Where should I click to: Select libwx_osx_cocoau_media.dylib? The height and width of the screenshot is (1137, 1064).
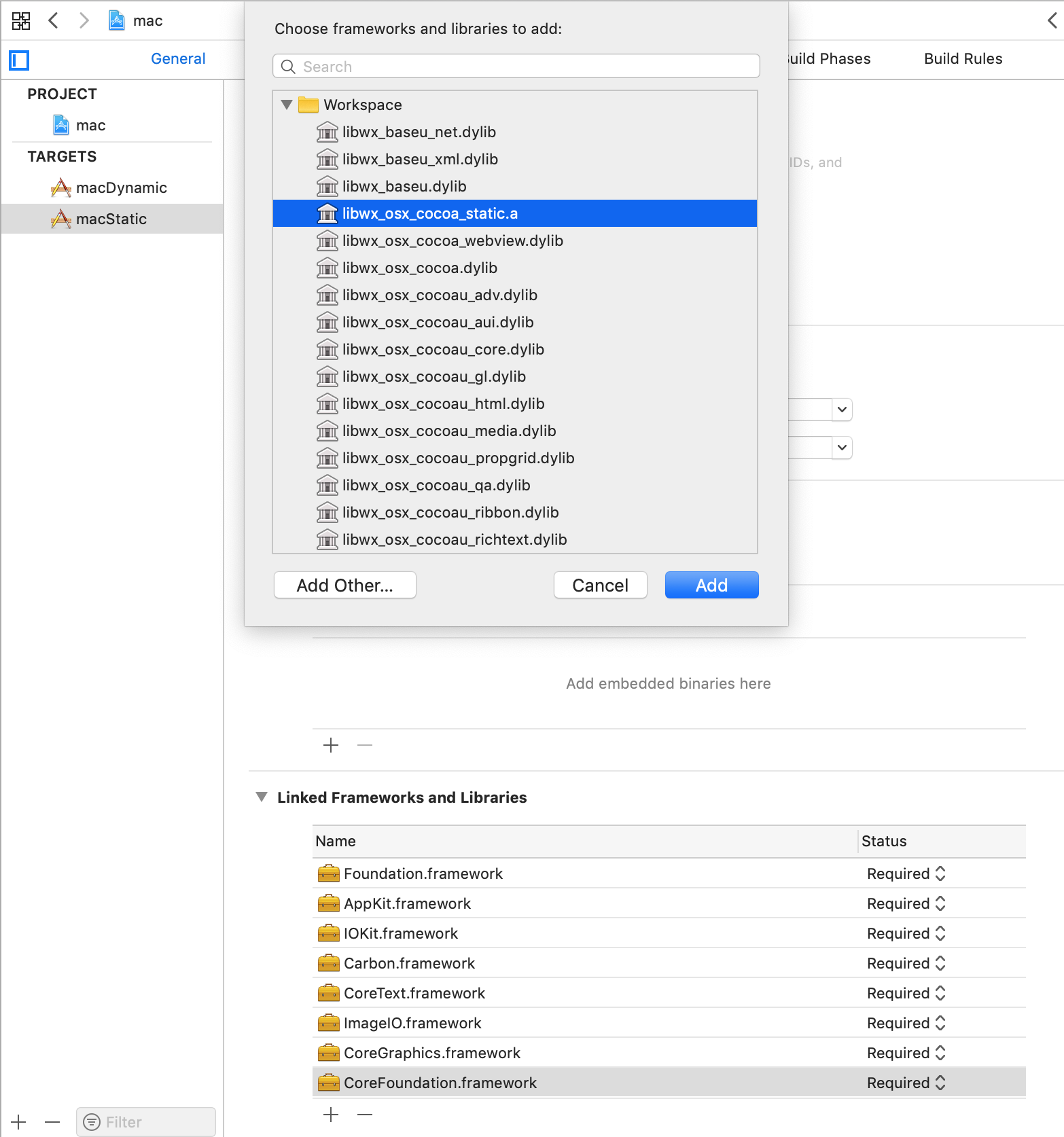click(515, 431)
